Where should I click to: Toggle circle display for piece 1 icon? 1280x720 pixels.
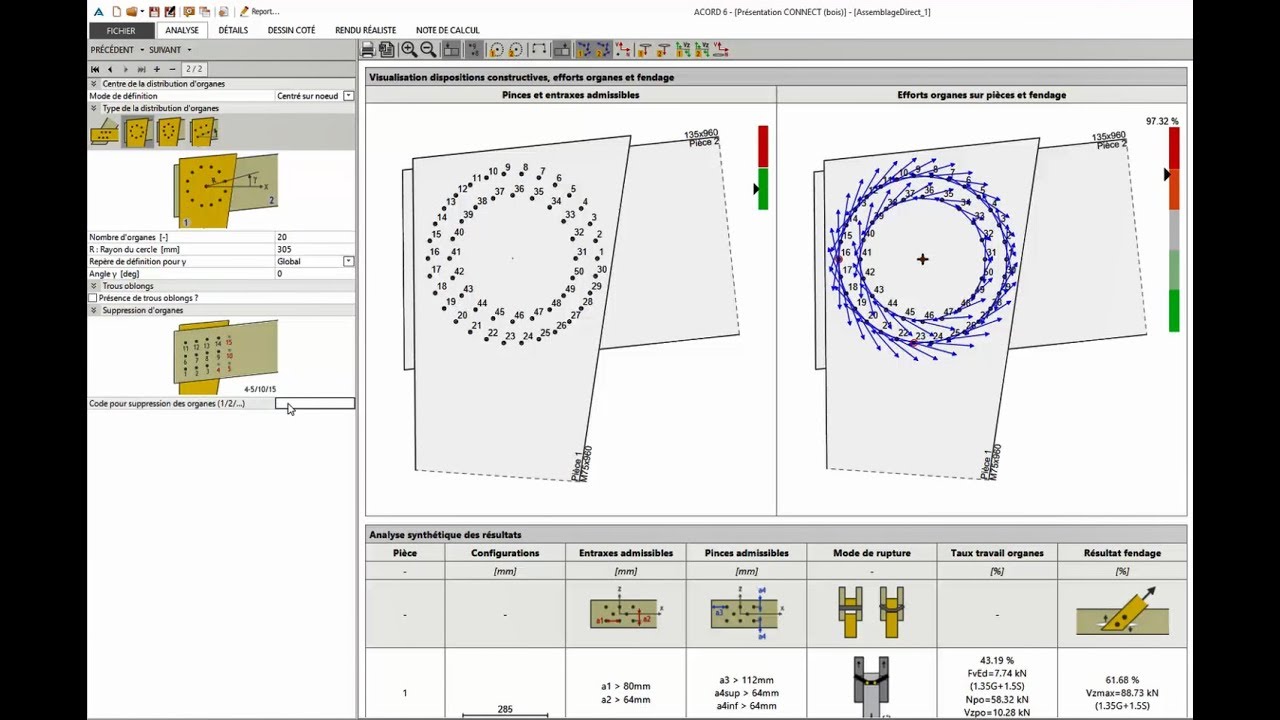tap(496, 50)
